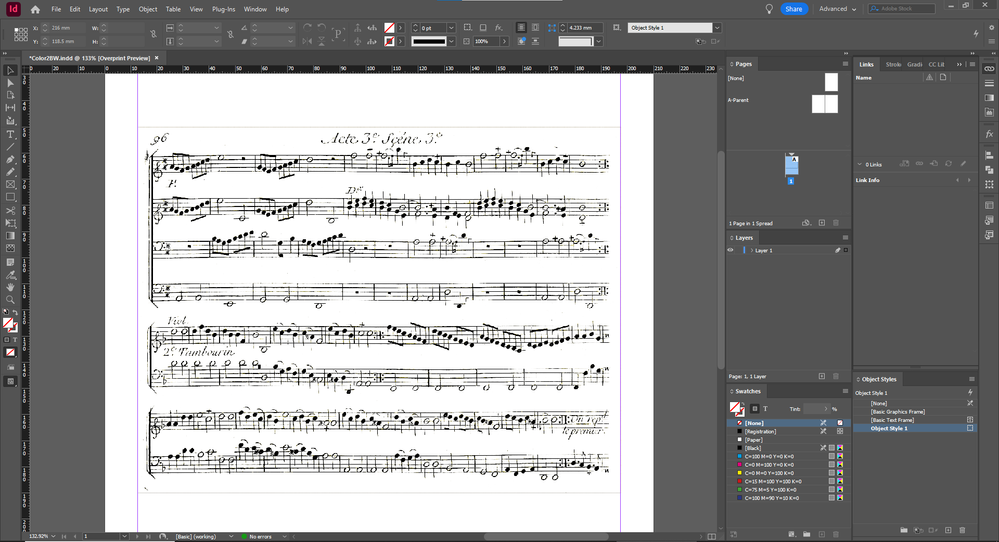
Task: Click the Share button
Action: [x=794, y=9]
